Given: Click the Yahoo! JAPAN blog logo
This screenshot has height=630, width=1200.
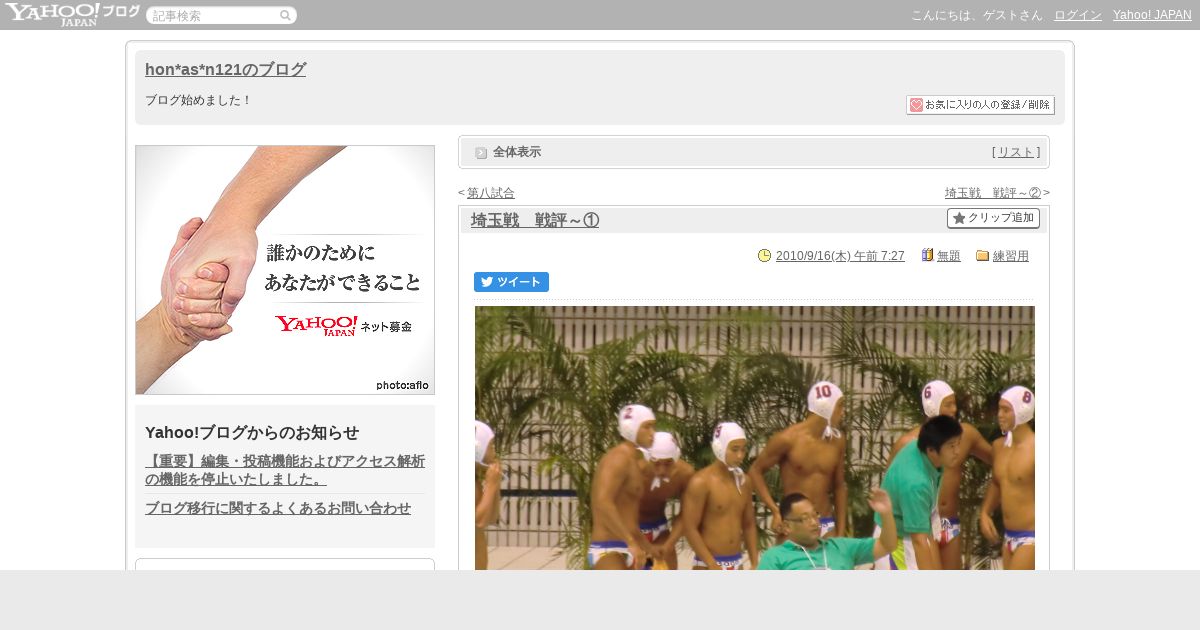Looking at the screenshot, I should point(72,14).
